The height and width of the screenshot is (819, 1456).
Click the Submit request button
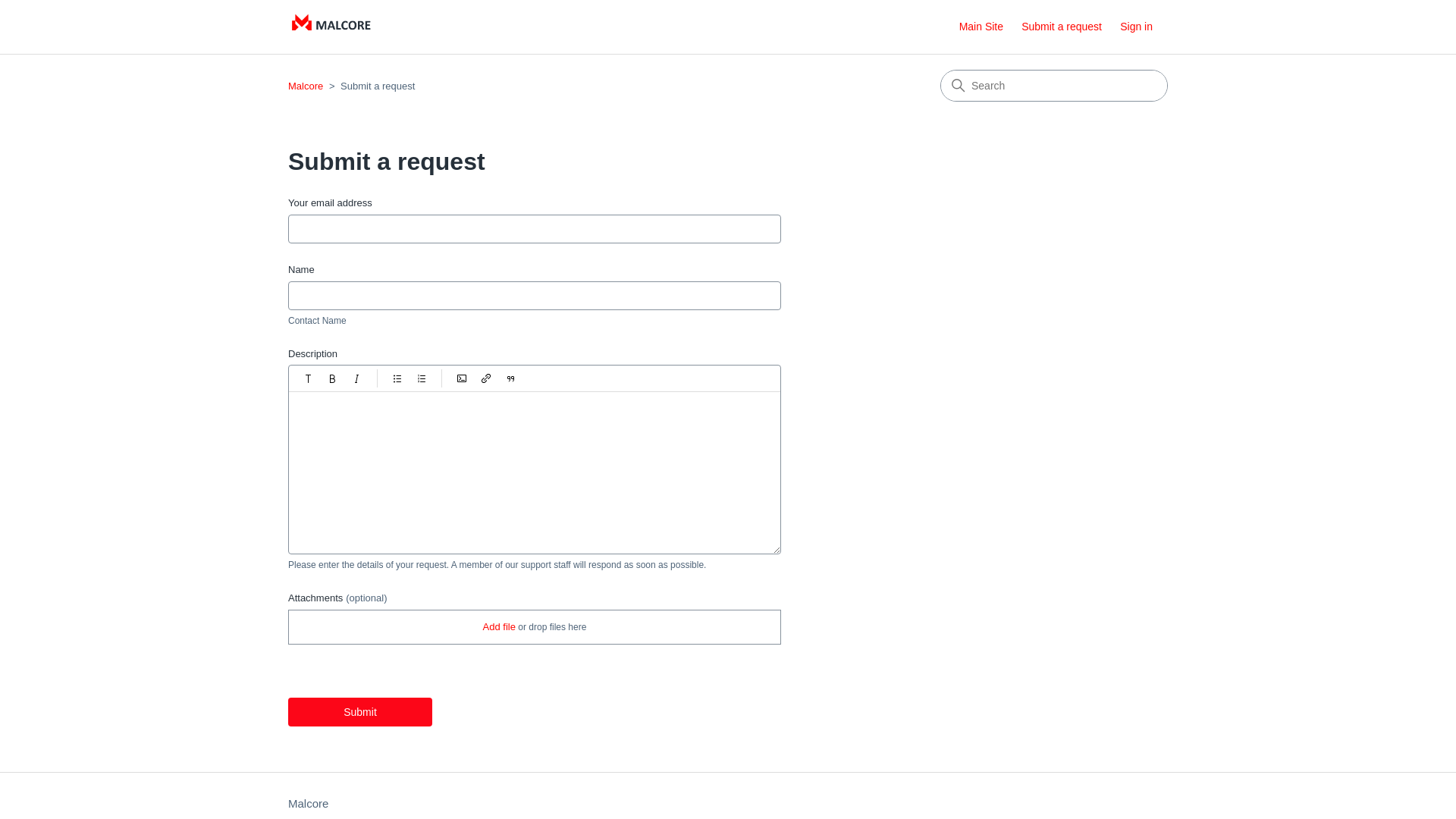coord(360,712)
